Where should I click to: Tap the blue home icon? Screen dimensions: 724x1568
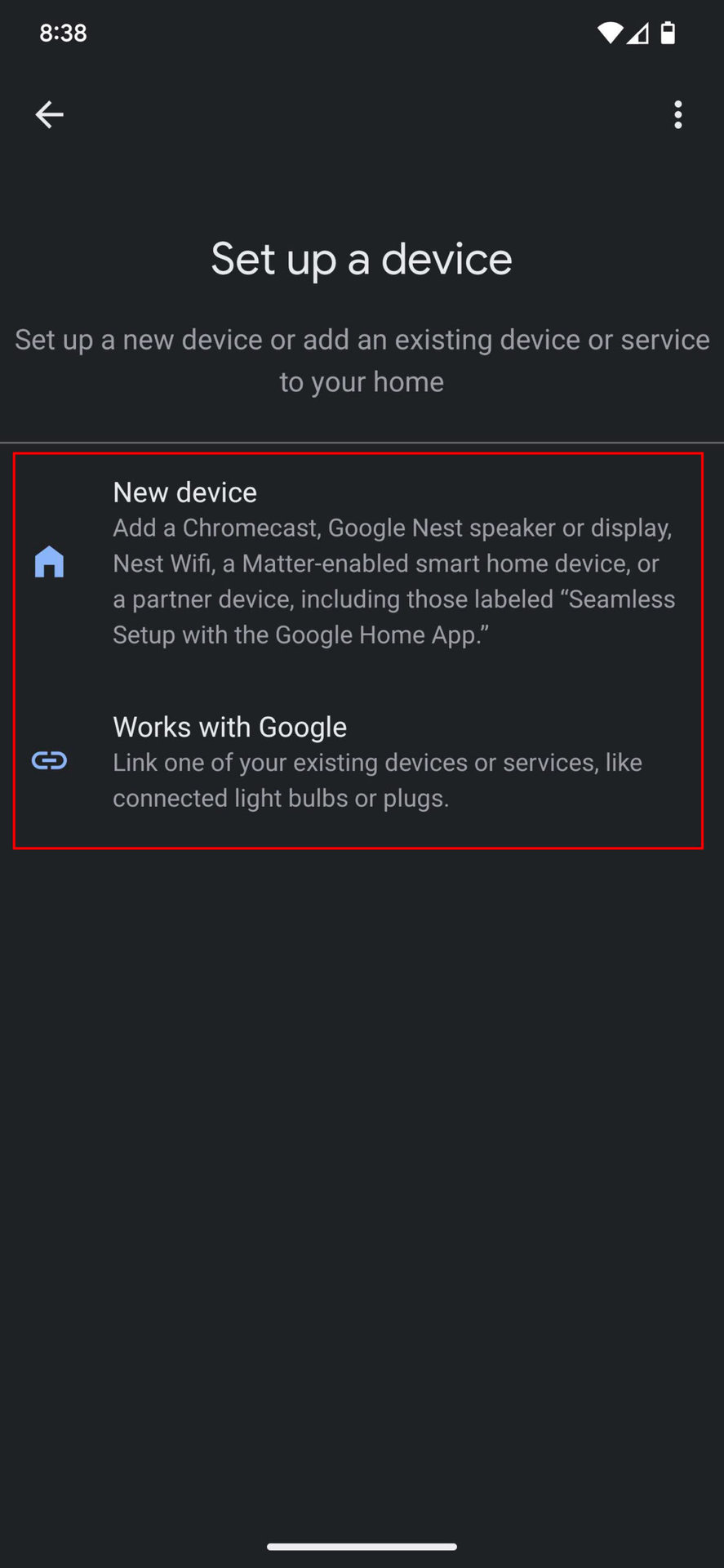click(x=49, y=562)
